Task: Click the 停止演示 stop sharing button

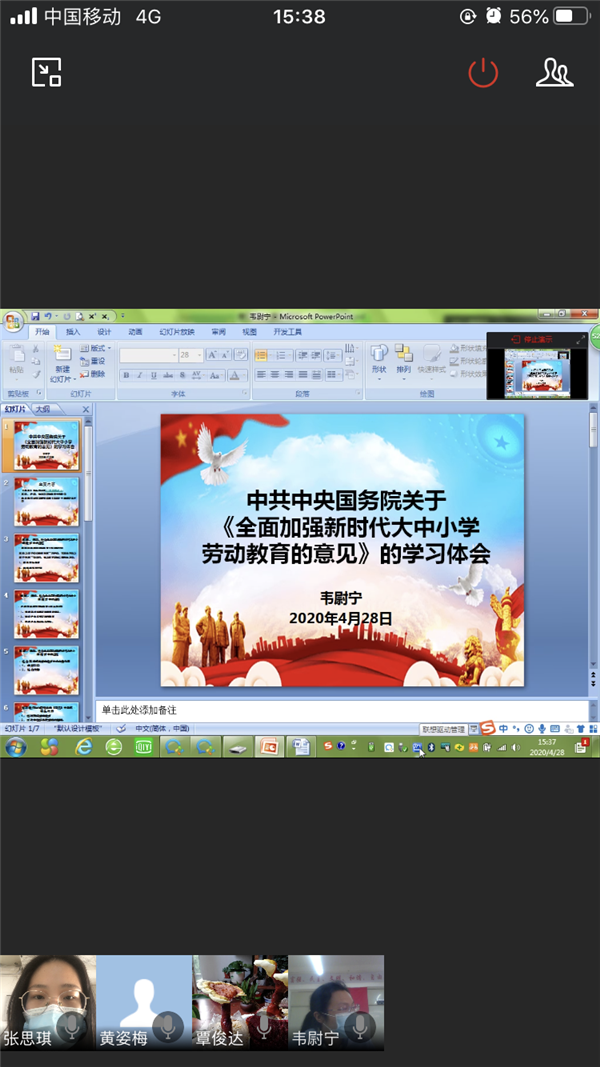Action: pyautogui.click(x=531, y=340)
